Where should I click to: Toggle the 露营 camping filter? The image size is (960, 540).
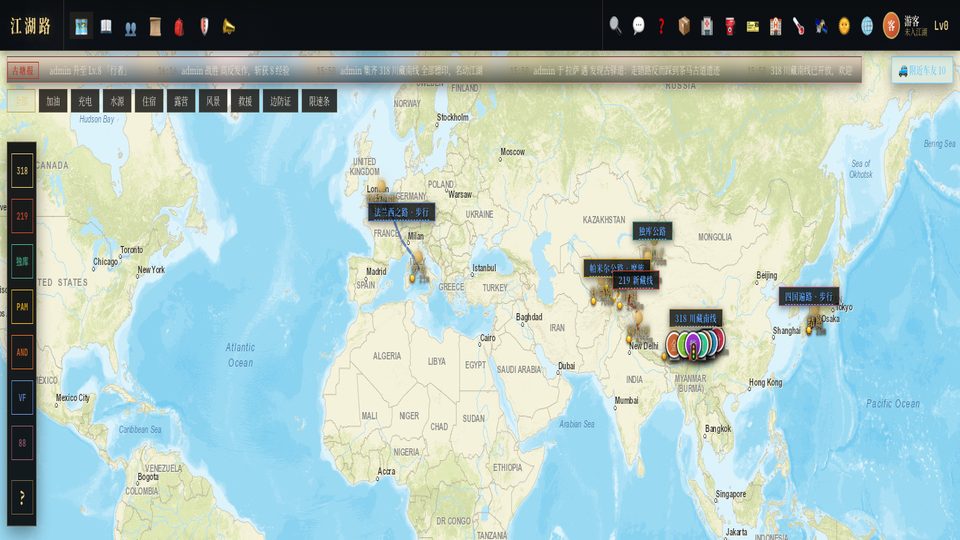pos(181,101)
